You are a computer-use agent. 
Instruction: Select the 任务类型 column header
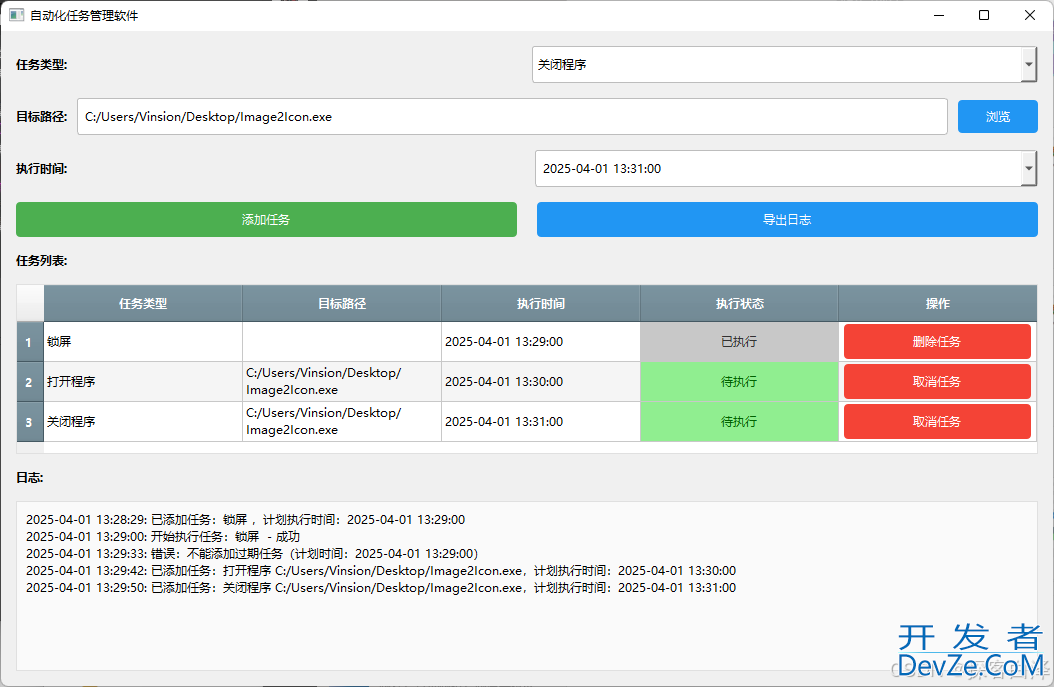pyautogui.click(x=143, y=304)
